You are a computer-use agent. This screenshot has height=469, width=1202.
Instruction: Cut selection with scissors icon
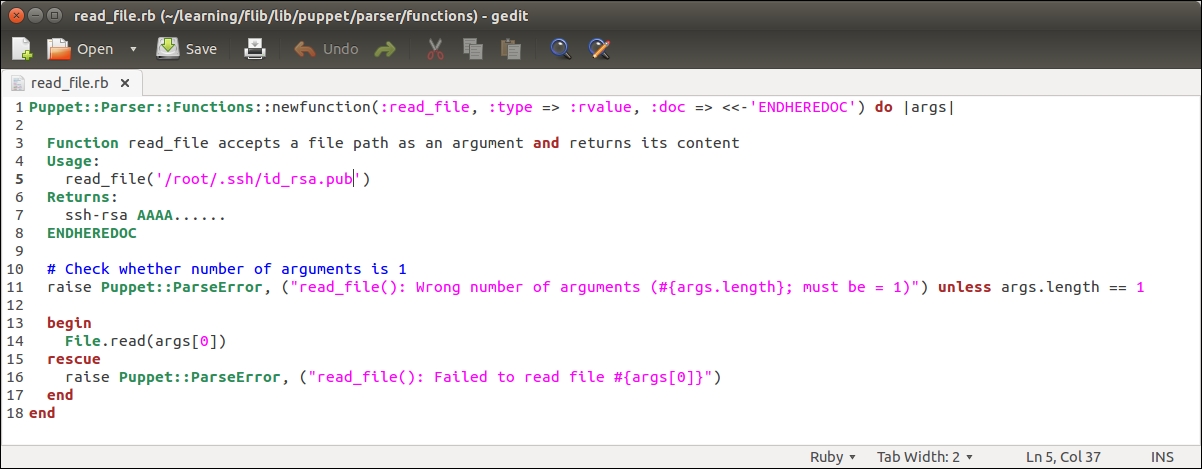[x=435, y=48]
